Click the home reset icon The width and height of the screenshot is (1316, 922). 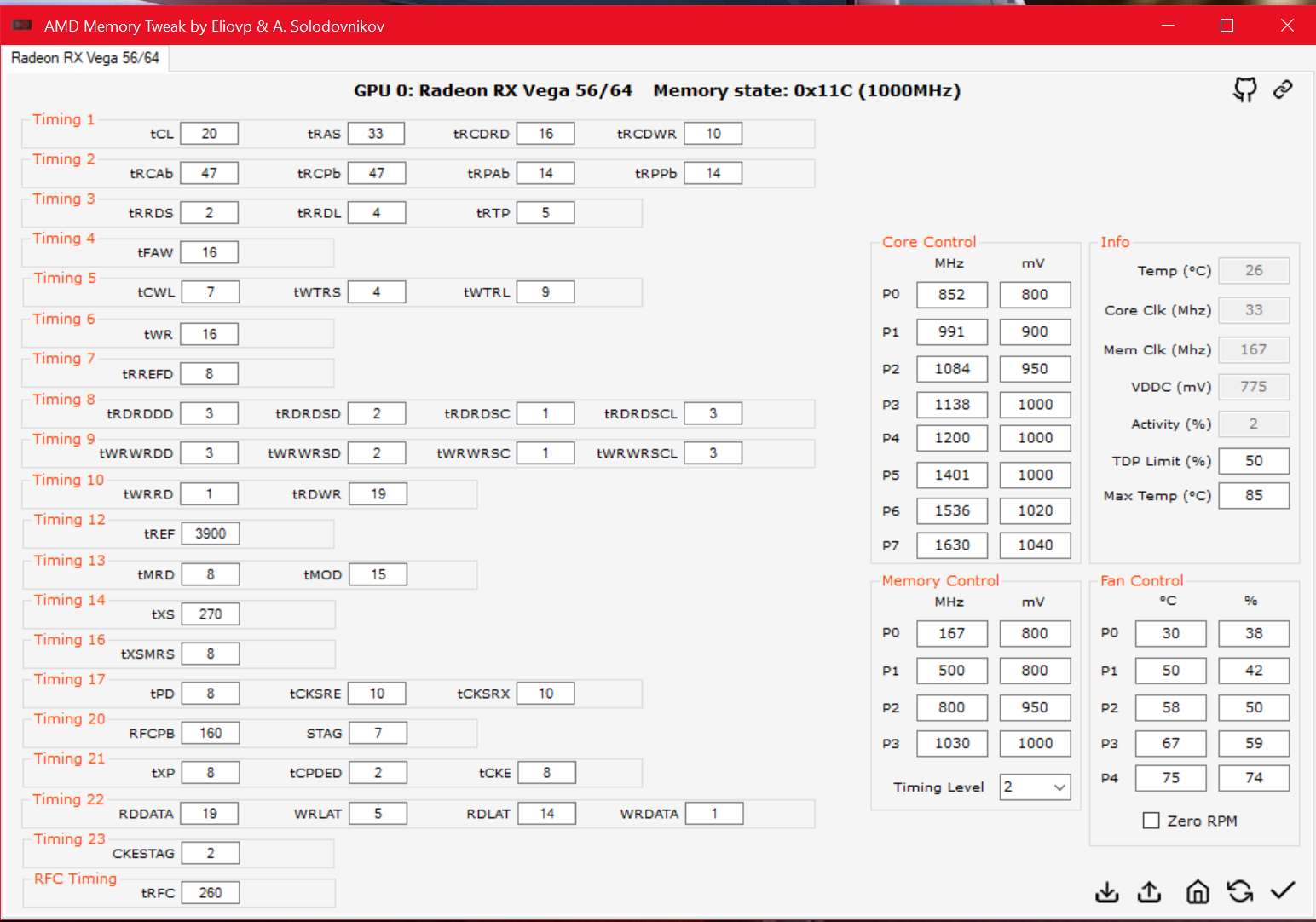pos(1198,891)
